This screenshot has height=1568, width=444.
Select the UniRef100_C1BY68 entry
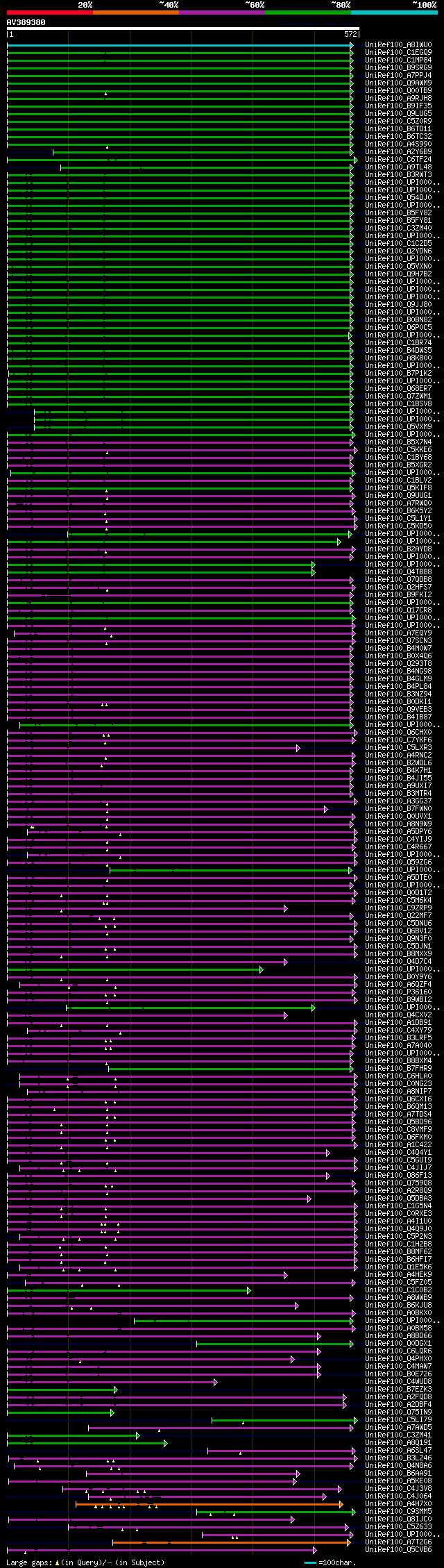coord(398,458)
